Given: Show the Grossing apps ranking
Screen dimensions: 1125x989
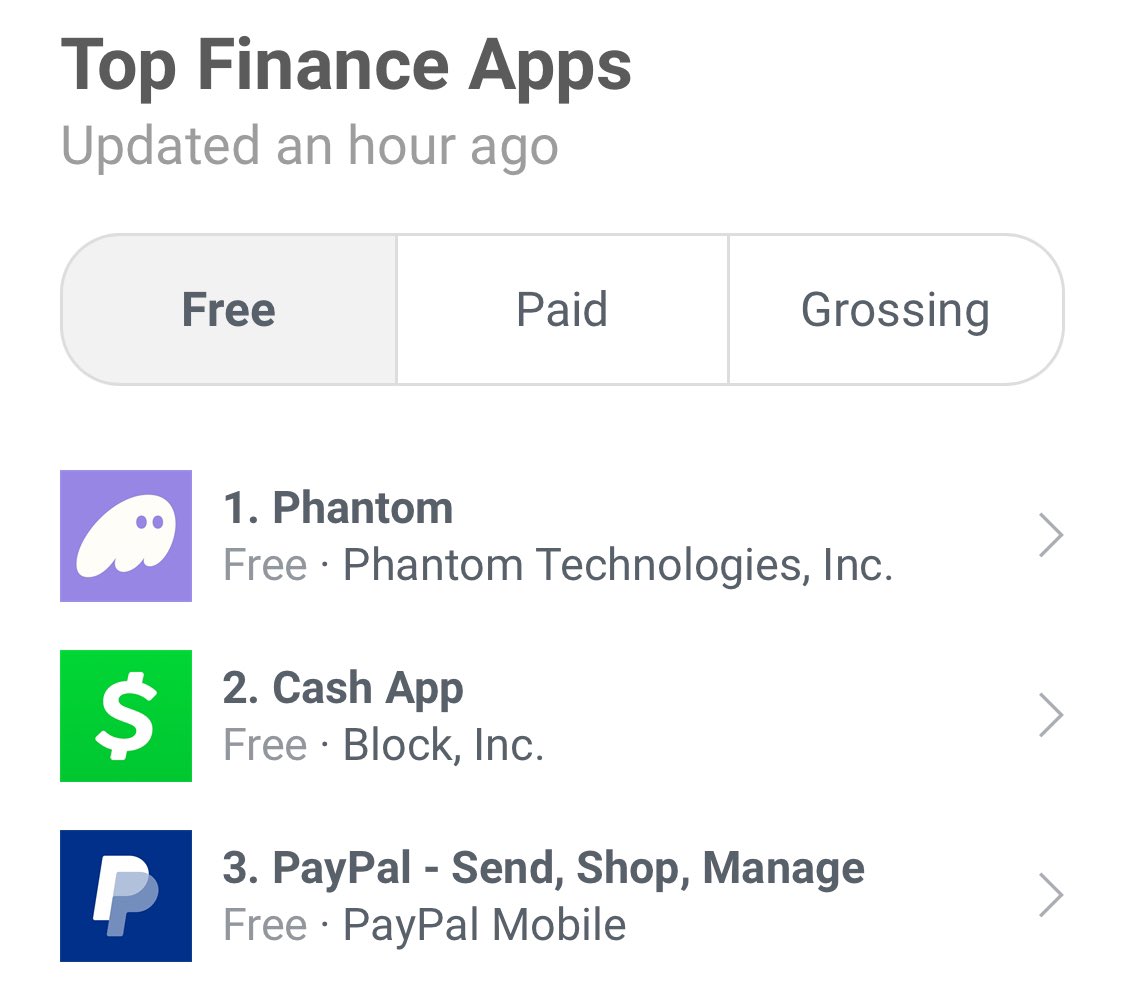Looking at the screenshot, I should coord(895,309).
